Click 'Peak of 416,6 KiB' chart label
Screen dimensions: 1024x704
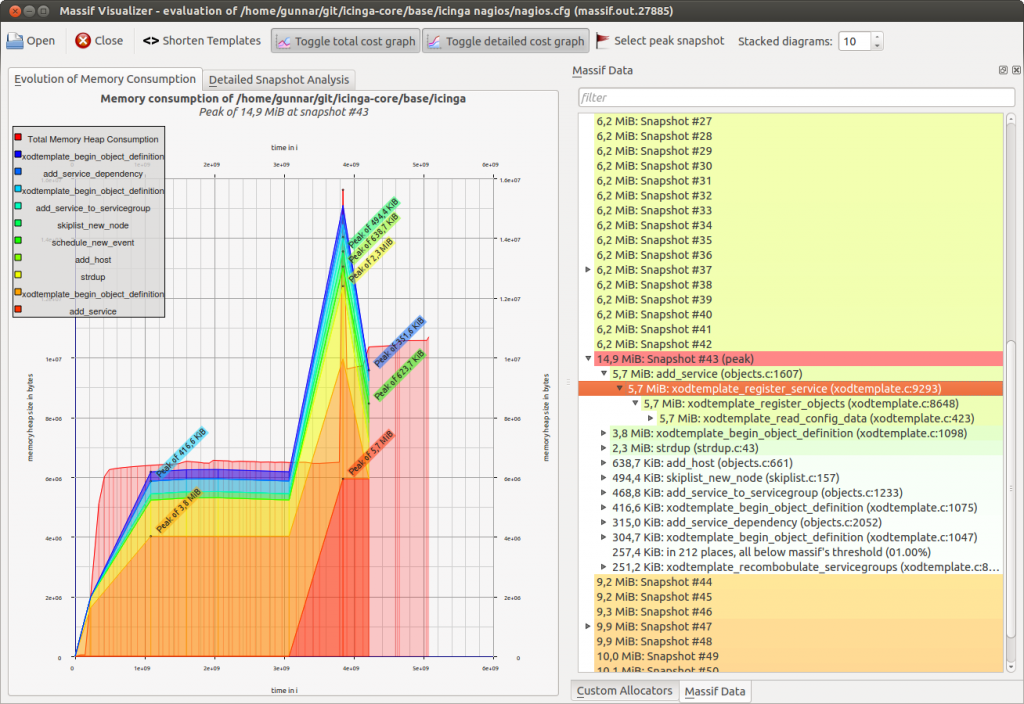182,451
